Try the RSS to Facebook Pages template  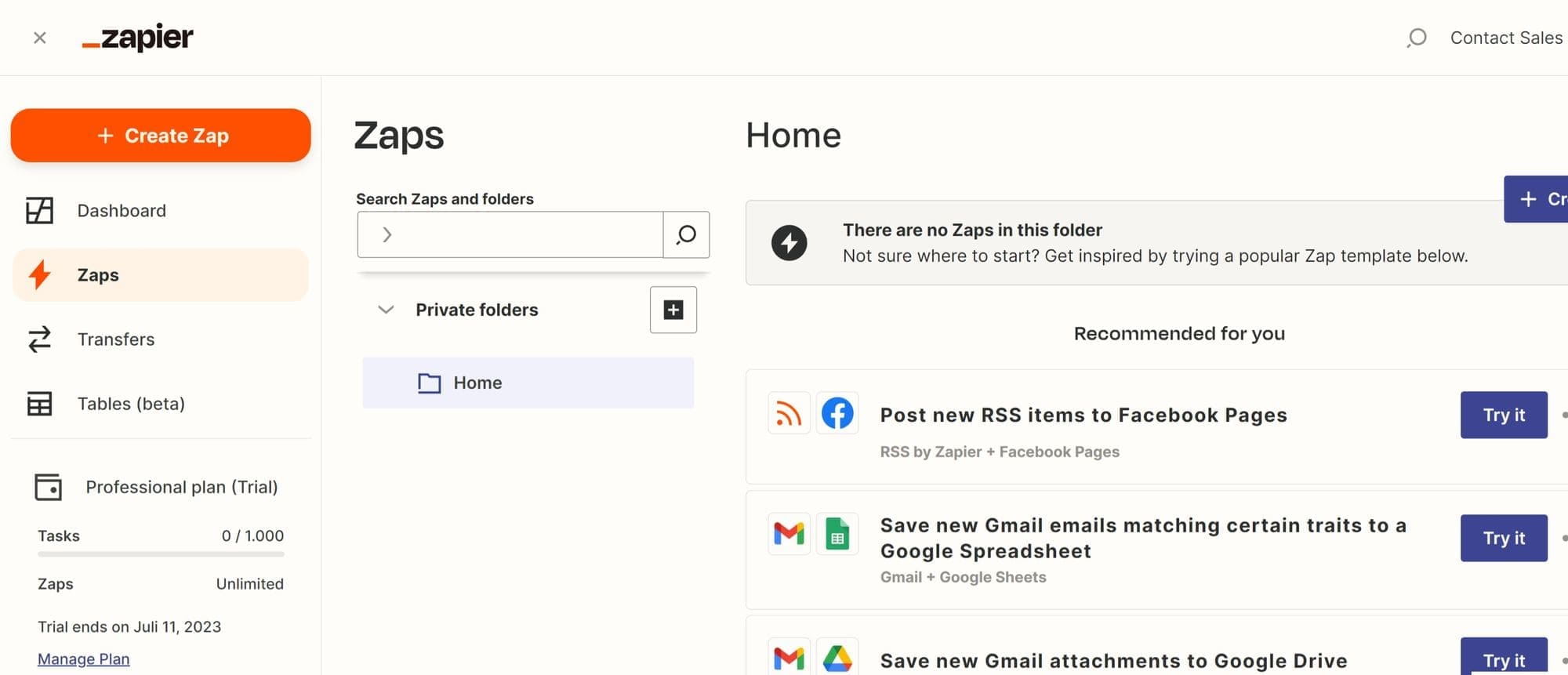point(1504,415)
